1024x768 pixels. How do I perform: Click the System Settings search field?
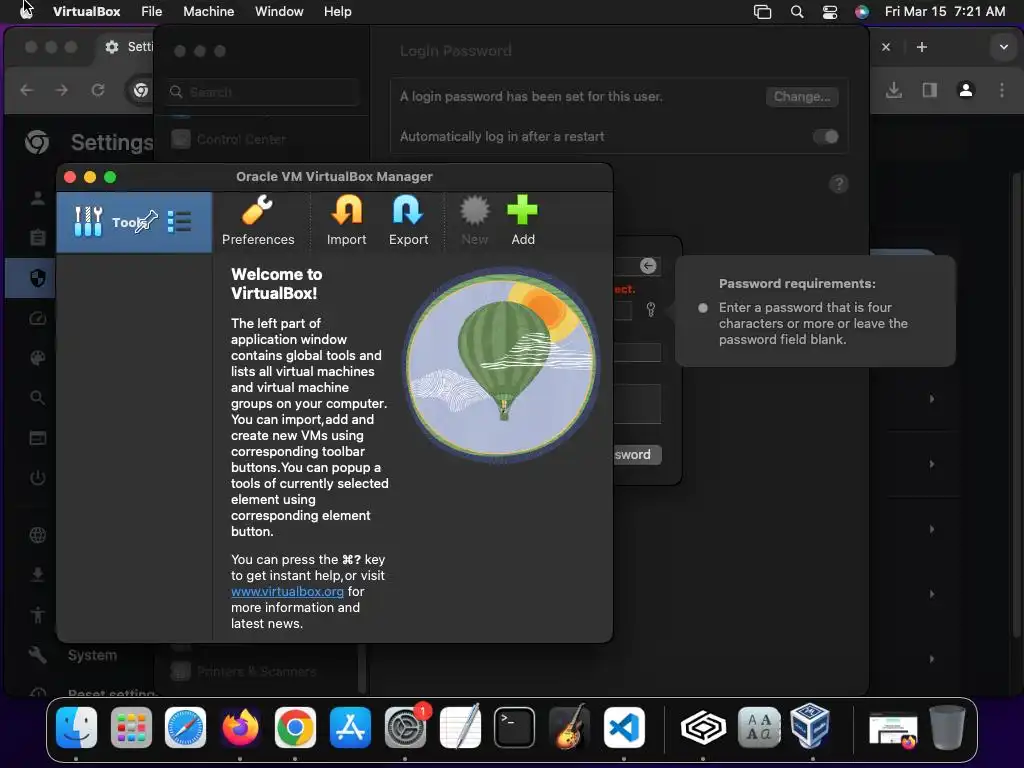coord(263,92)
